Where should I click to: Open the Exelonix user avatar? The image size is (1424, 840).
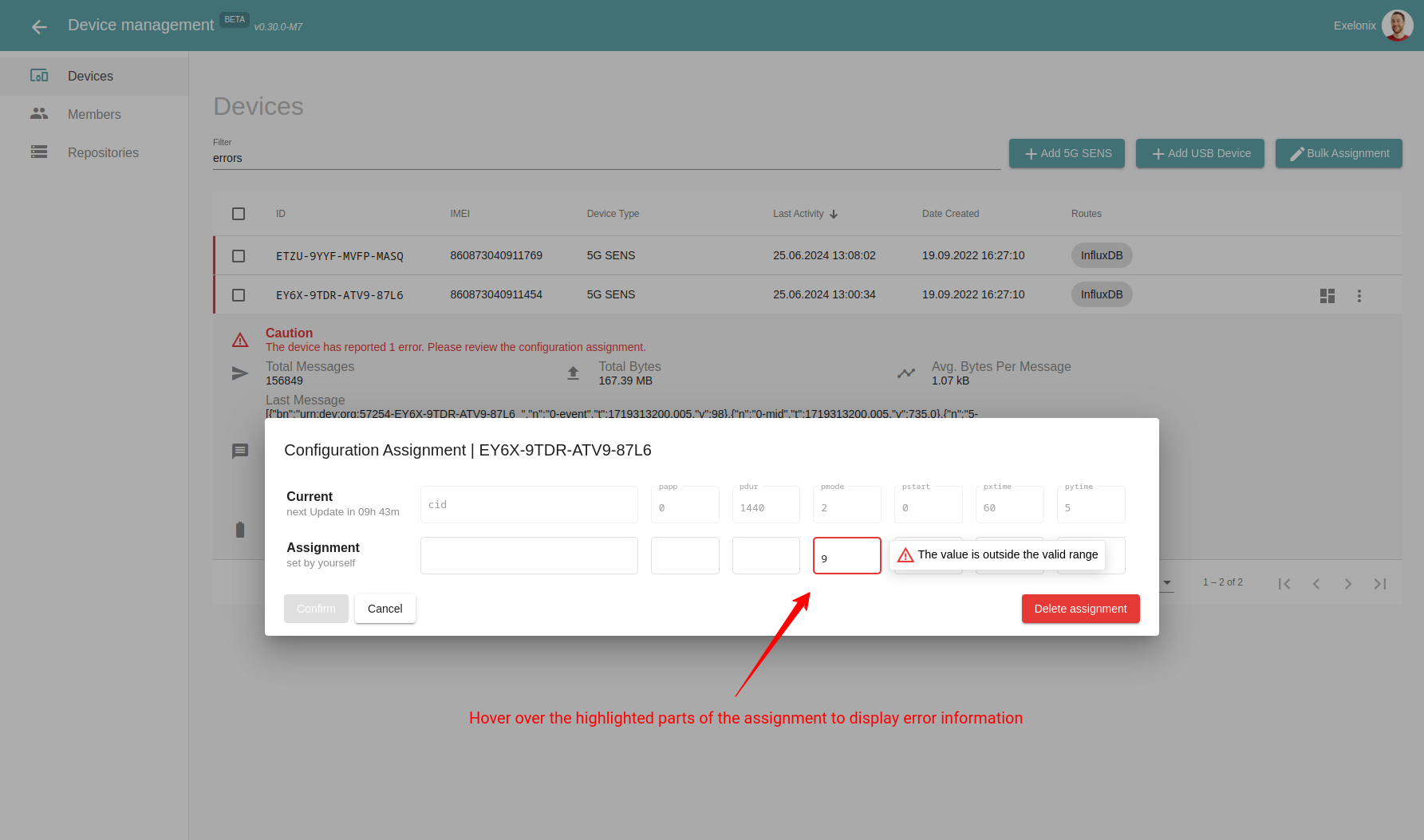[1397, 26]
